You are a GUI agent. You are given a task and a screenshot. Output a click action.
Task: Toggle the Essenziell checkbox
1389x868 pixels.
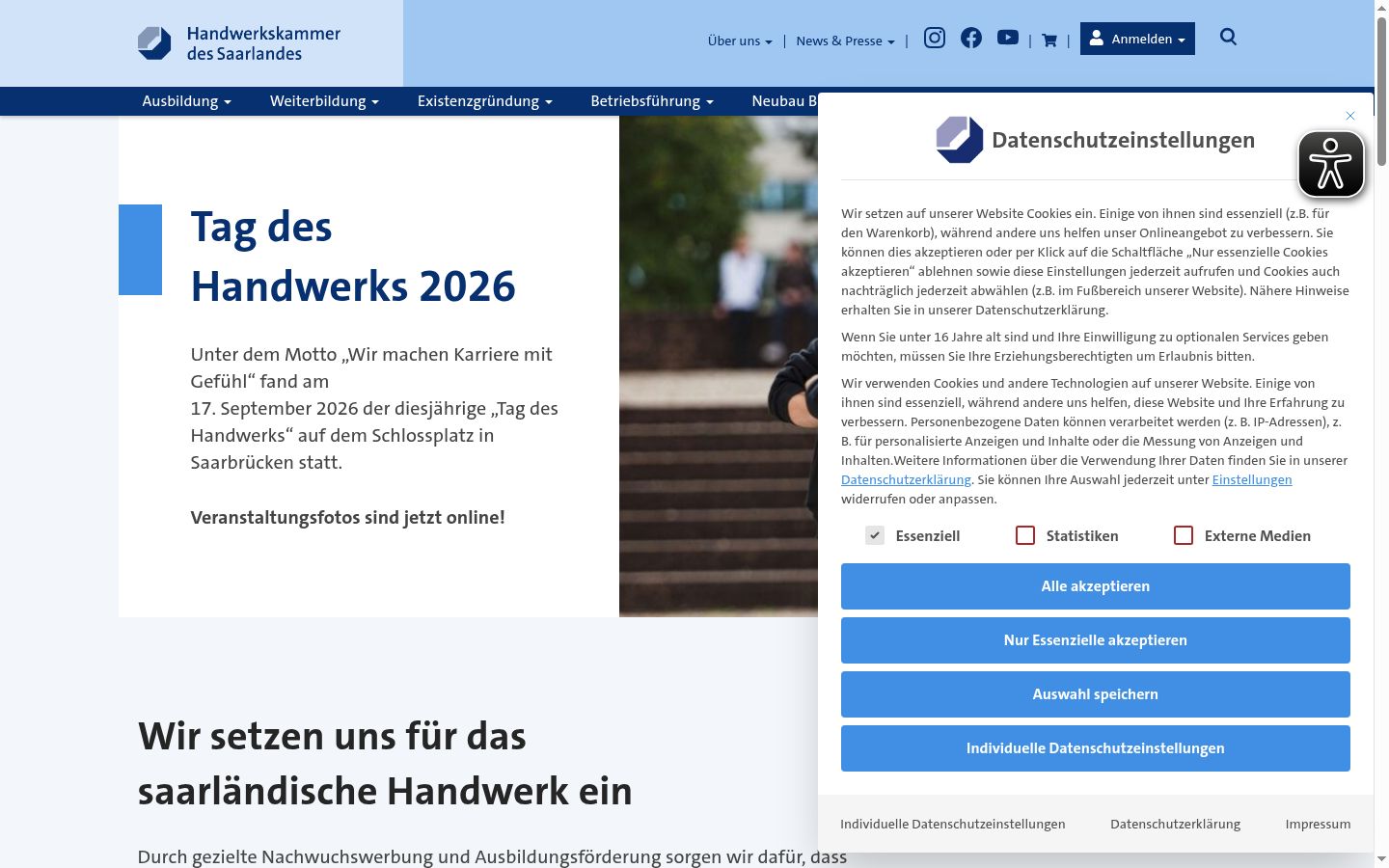[875, 535]
